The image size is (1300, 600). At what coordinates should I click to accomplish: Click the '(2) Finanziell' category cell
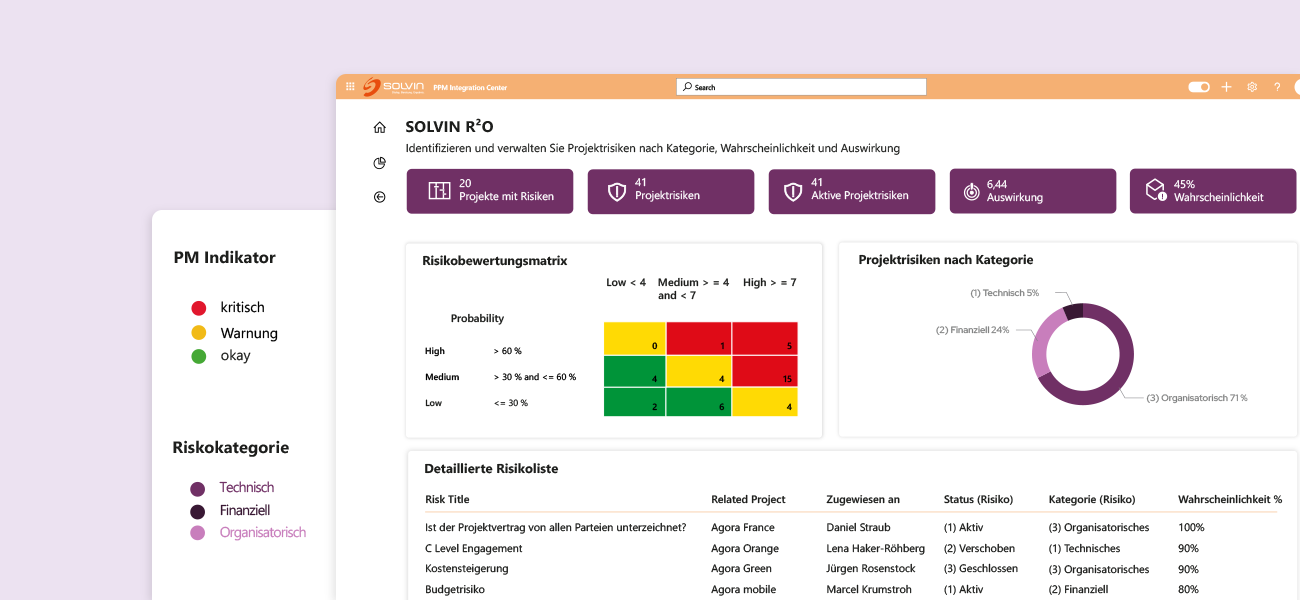(x=1078, y=590)
